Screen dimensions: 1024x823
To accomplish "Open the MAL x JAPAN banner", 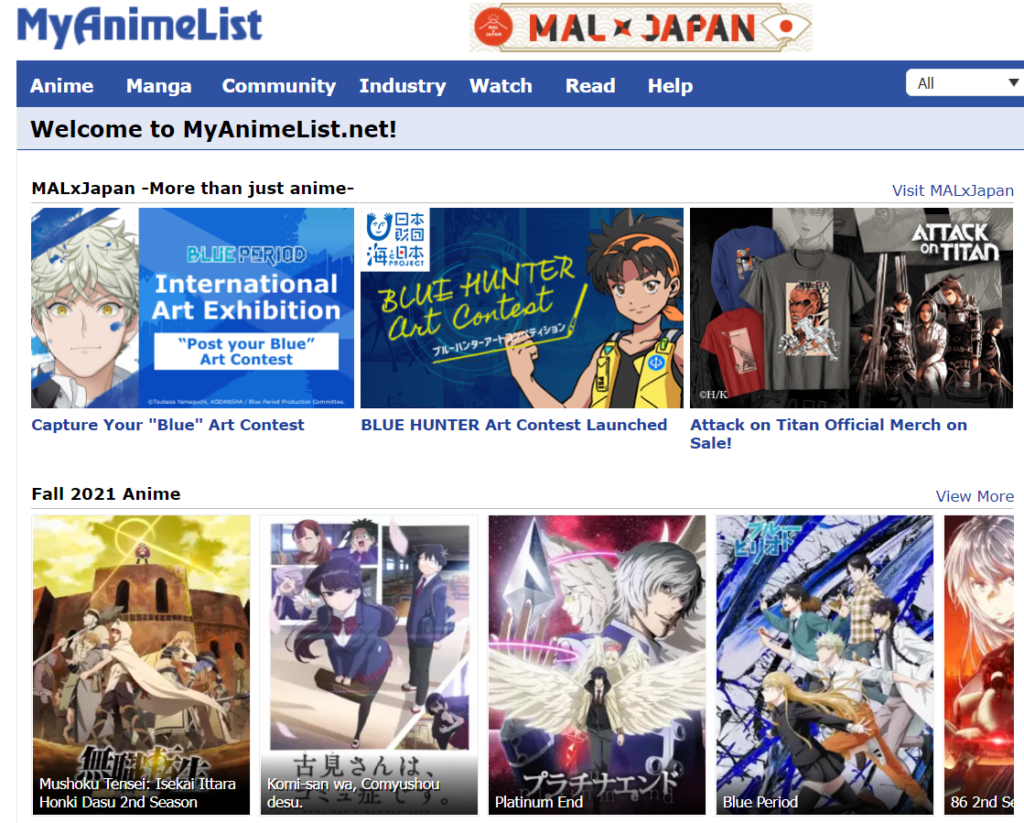I will [641, 27].
